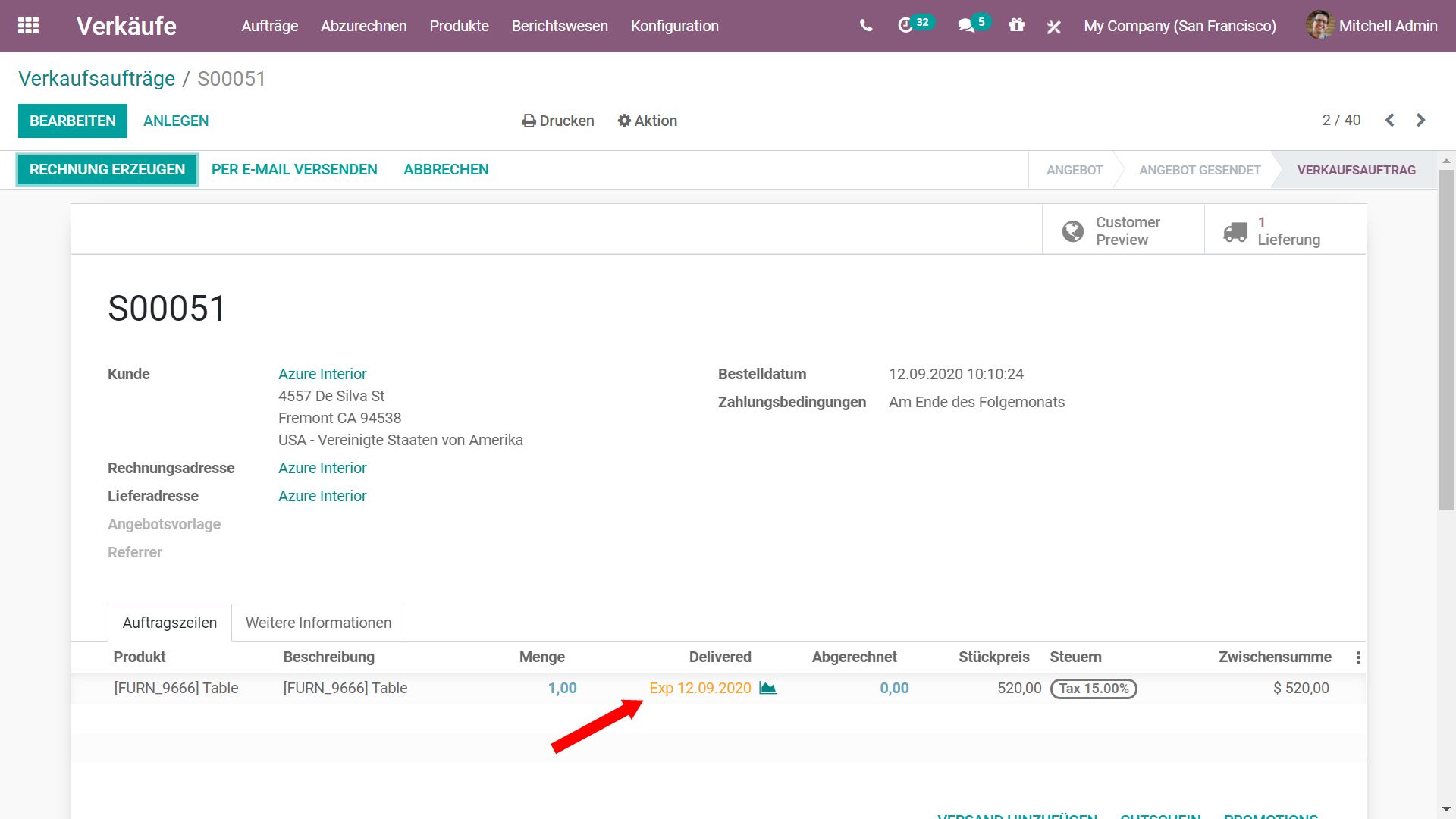This screenshot has height=819, width=1456.
Task: Open Mitchell Admin user menu
Action: [1372, 26]
